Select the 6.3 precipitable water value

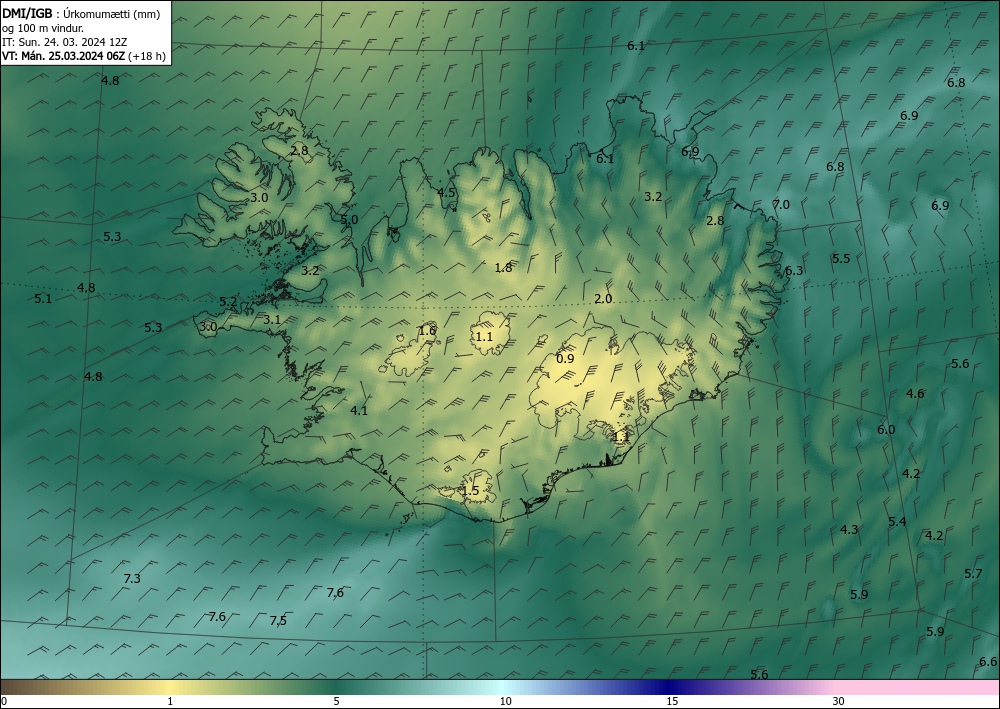point(793,270)
